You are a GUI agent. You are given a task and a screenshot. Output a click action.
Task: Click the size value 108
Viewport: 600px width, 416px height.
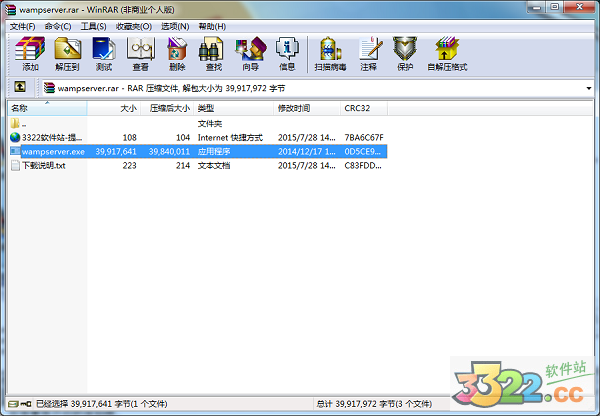click(129, 137)
